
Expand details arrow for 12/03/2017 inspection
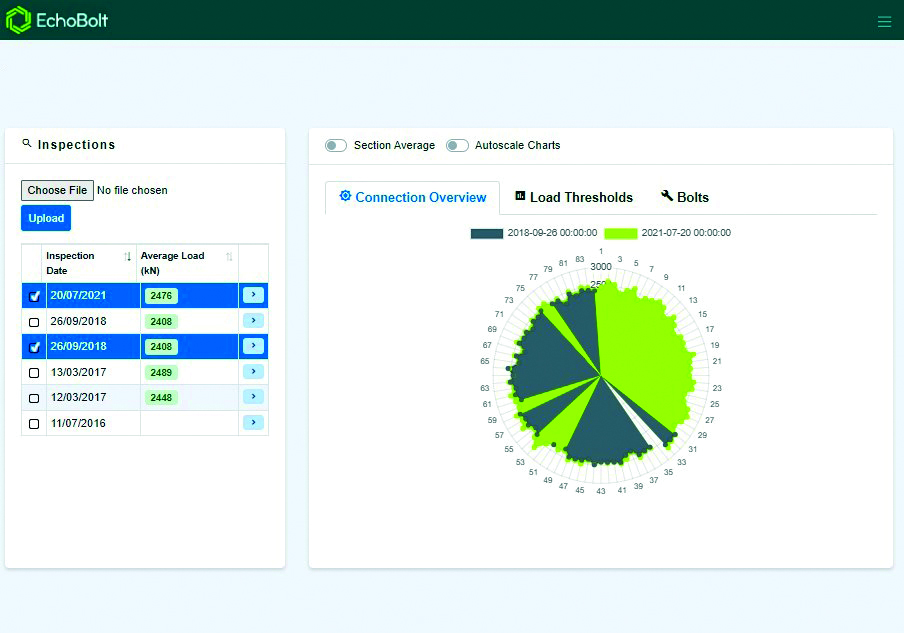[253, 397]
